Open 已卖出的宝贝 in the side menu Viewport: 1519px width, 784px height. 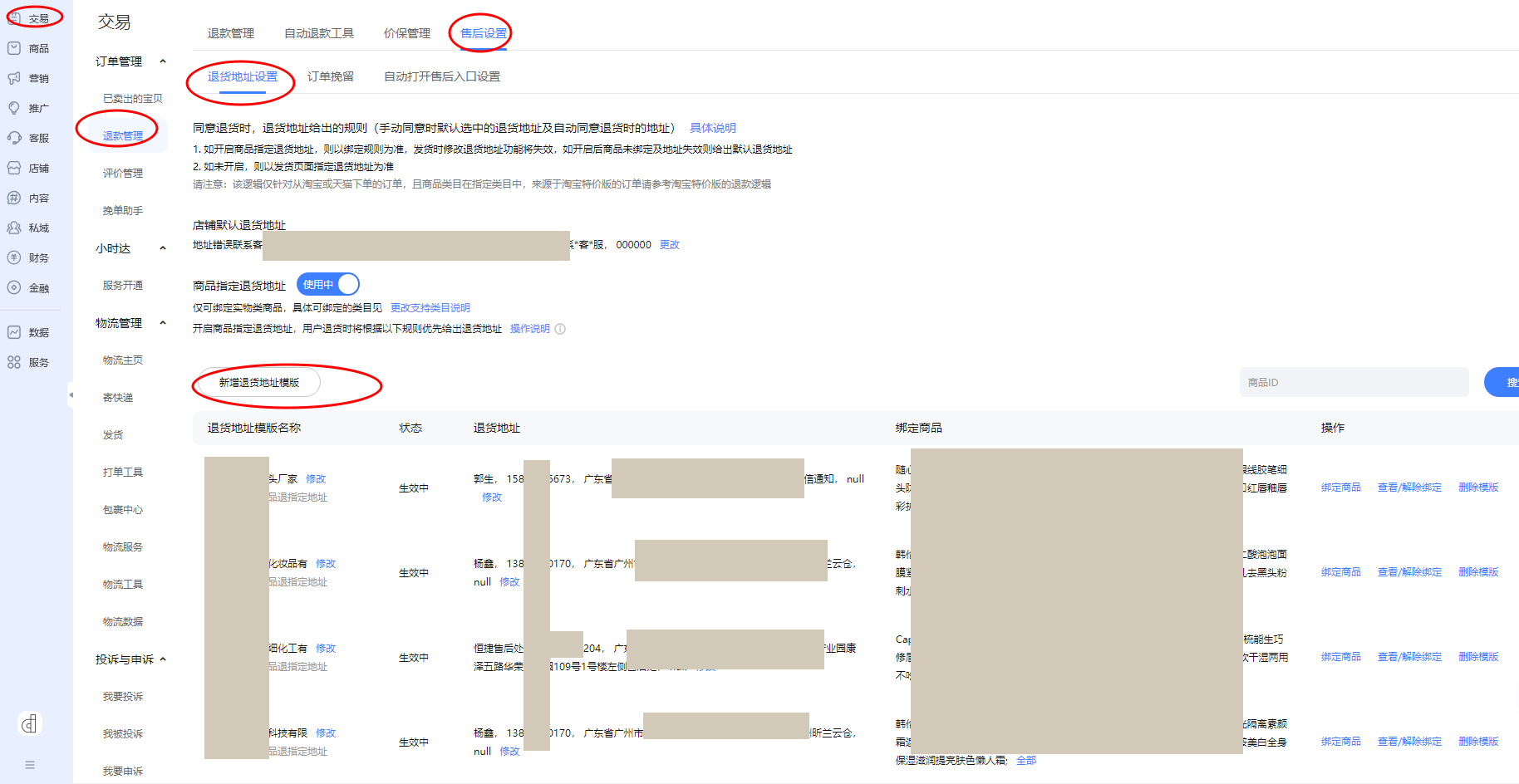pyautogui.click(x=133, y=99)
